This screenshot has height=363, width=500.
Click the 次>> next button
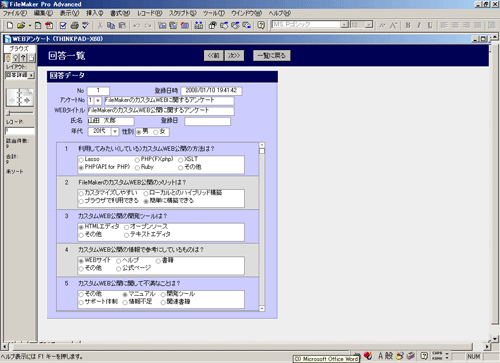tap(234, 55)
